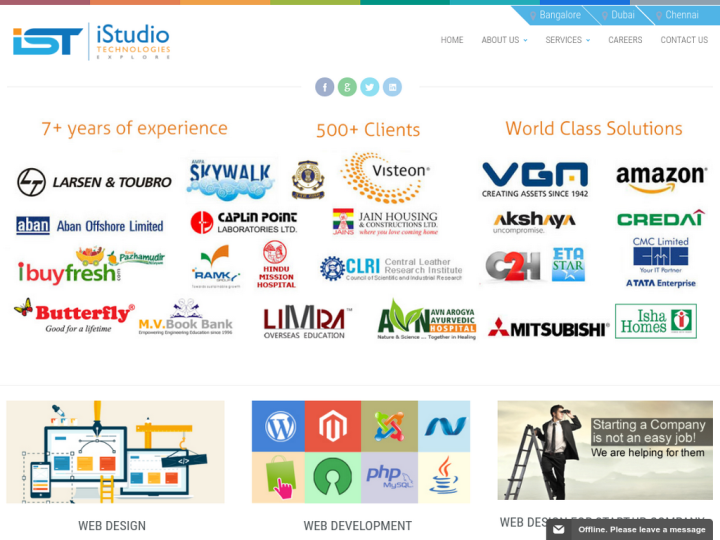Click the 'Offline. Please leave a message' bar

click(641, 529)
